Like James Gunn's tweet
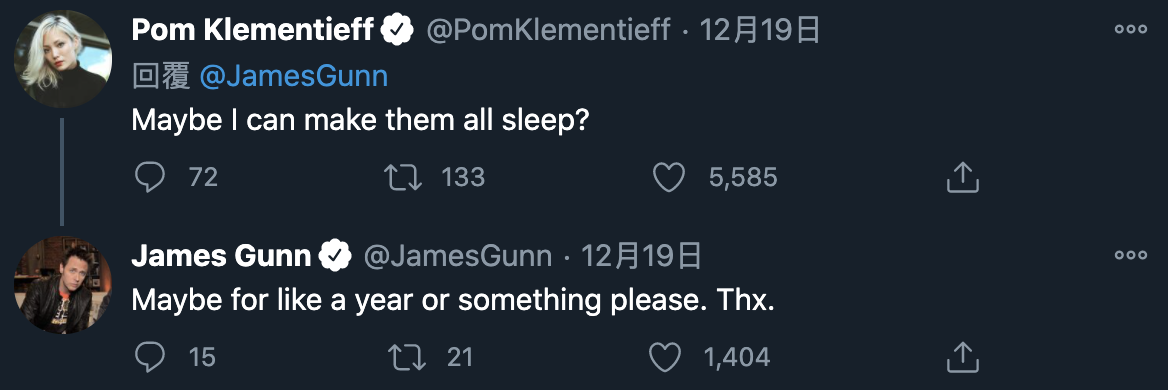 665,357
